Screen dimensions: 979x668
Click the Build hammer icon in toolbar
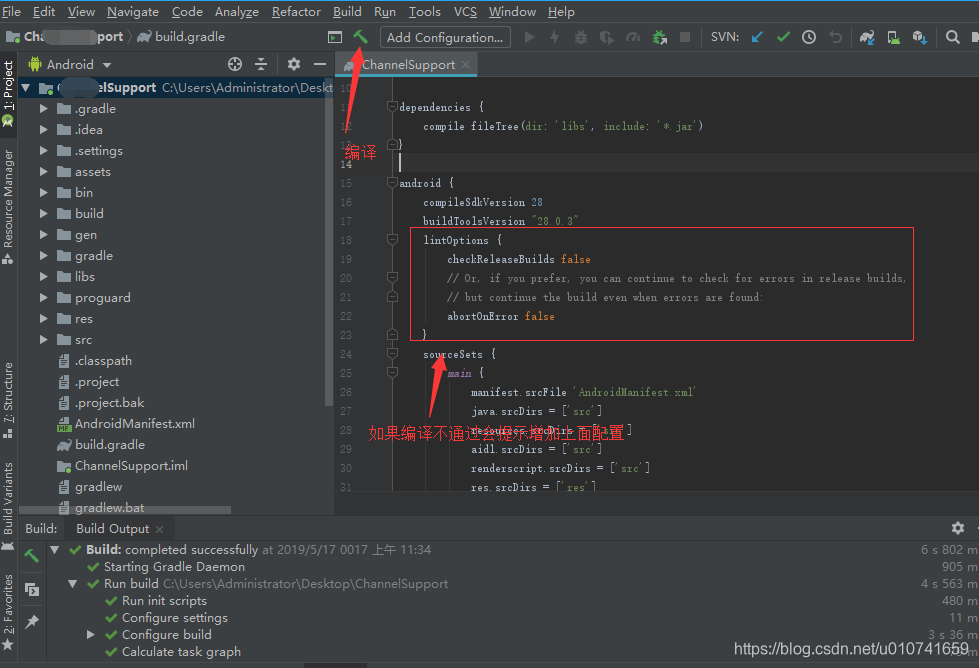tap(360, 36)
